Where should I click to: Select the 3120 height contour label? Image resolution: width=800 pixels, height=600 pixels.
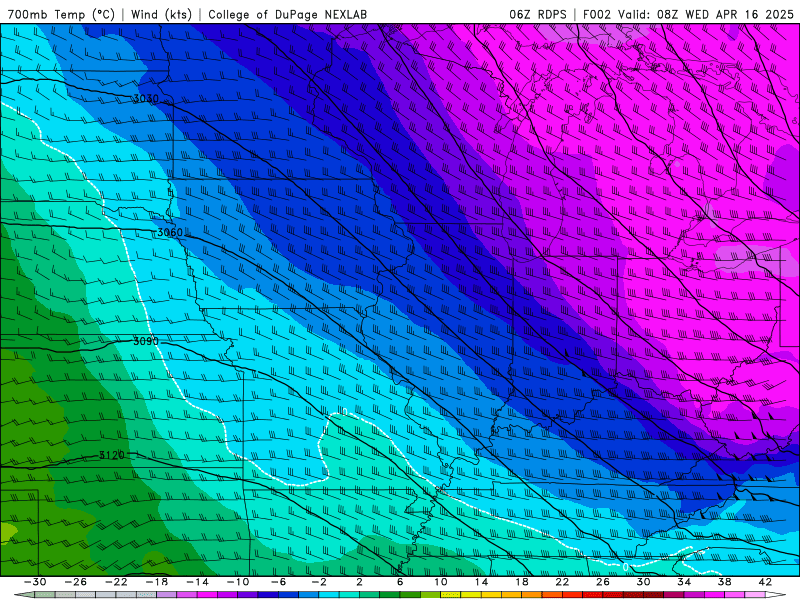112,455
